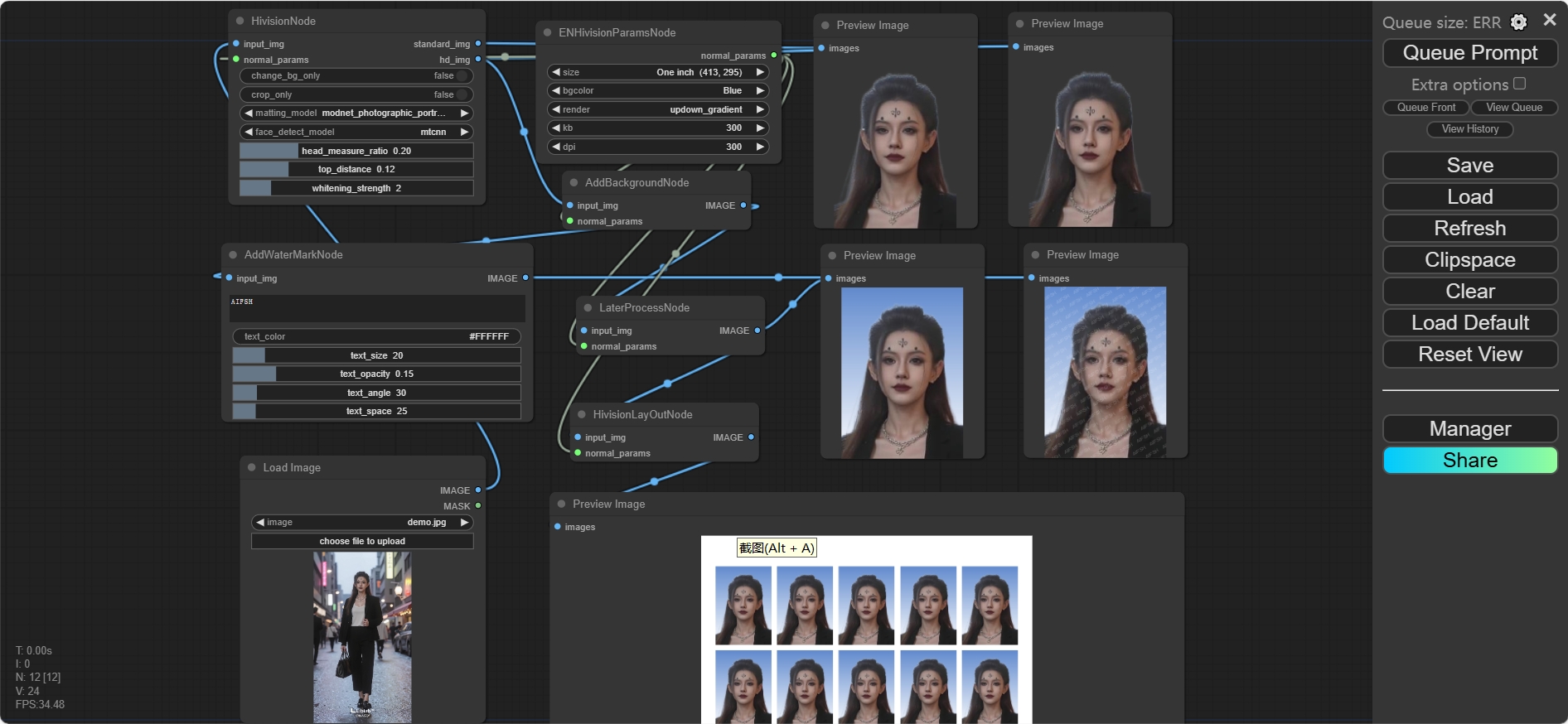This screenshot has height=724, width=1568.
Task: Collapse the ENHivisionParamsNode title dot
Action: click(x=548, y=32)
